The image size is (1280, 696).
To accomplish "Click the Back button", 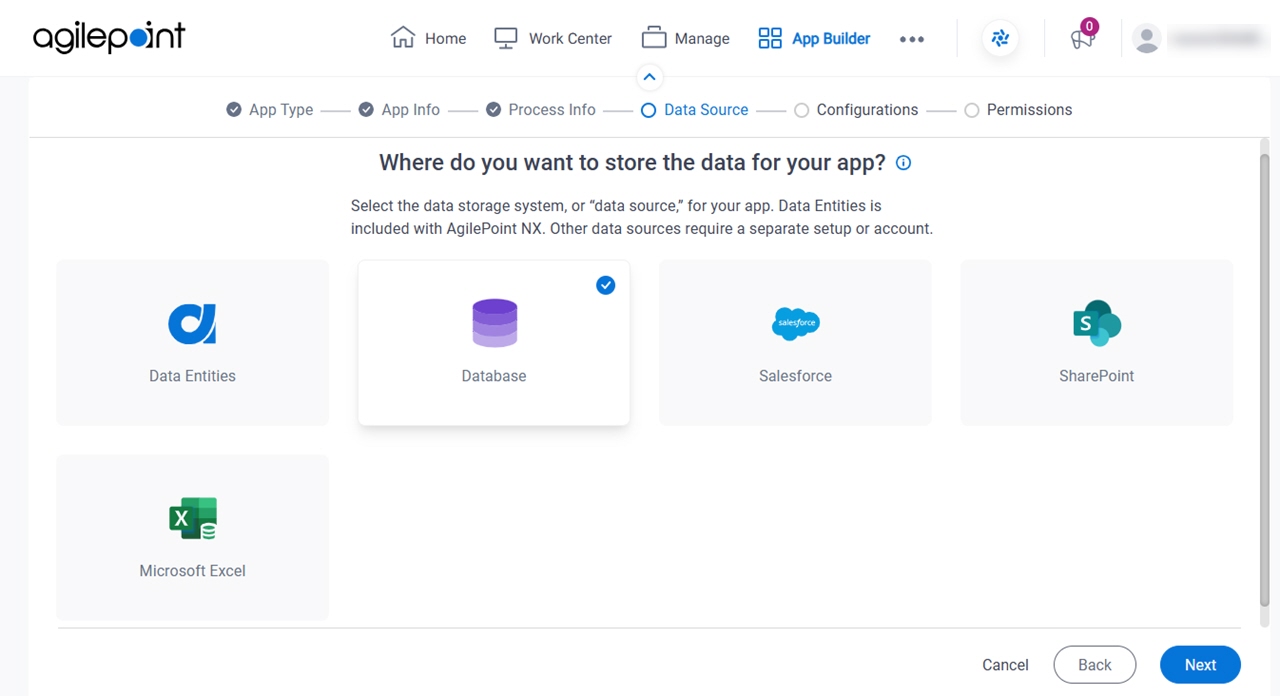I will [1095, 665].
